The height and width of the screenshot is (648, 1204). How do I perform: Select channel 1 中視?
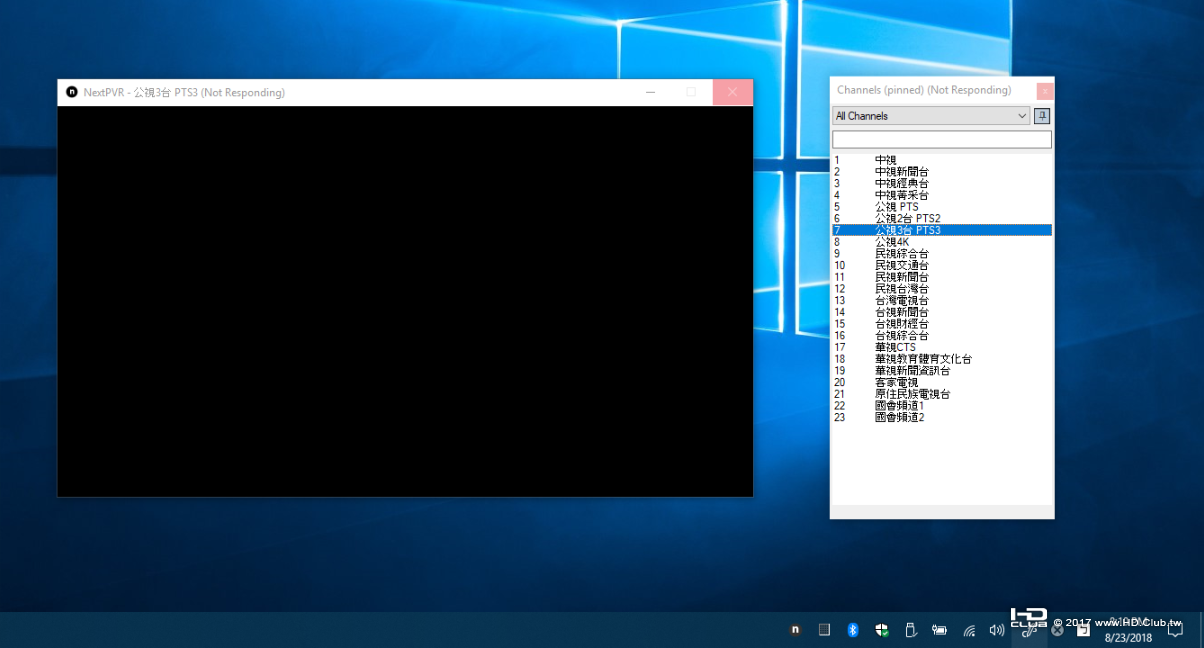tap(885, 160)
